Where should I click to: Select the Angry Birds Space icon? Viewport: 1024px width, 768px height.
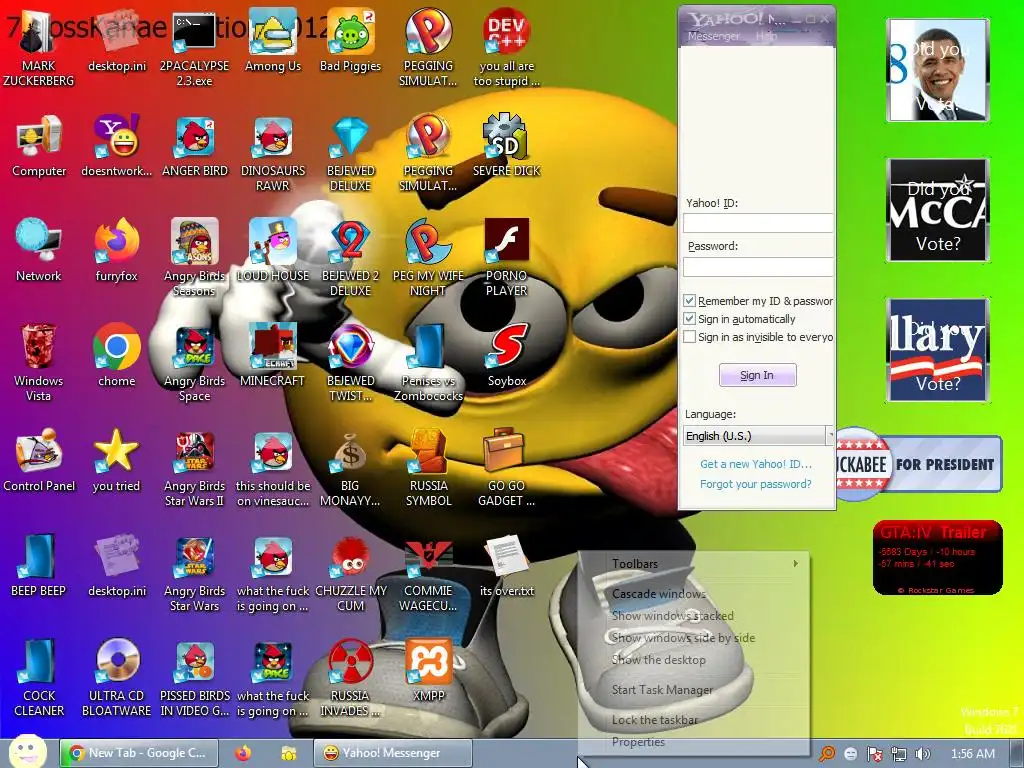tap(195, 363)
